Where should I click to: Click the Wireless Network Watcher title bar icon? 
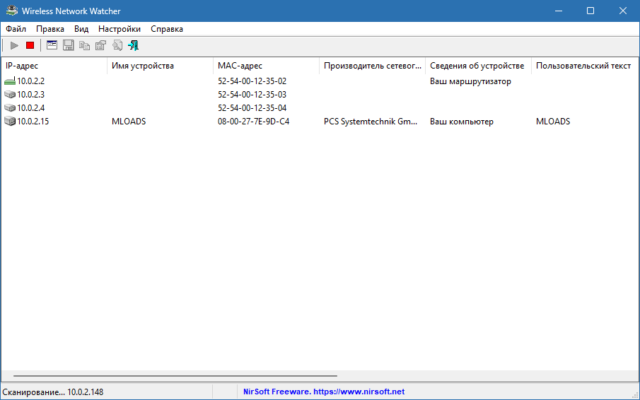[12, 11]
